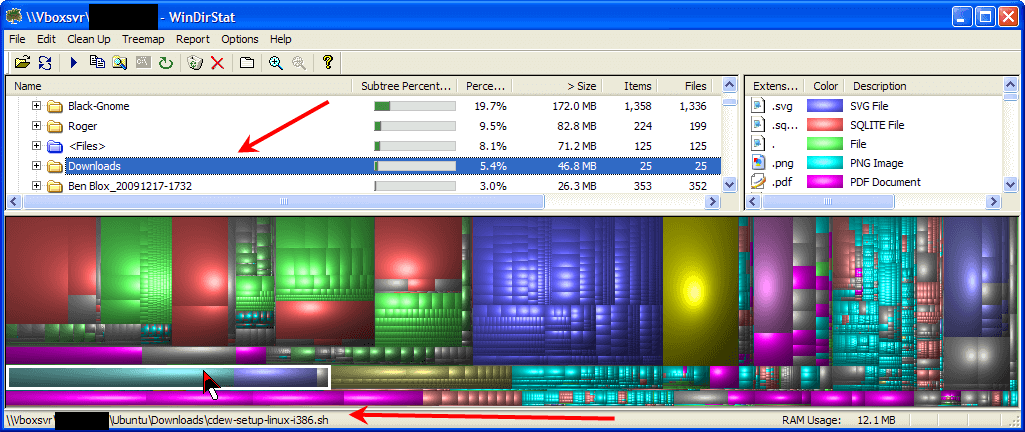The image size is (1025, 432).
Task: Click the Roger folder icon
Action: [x=54, y=126]
